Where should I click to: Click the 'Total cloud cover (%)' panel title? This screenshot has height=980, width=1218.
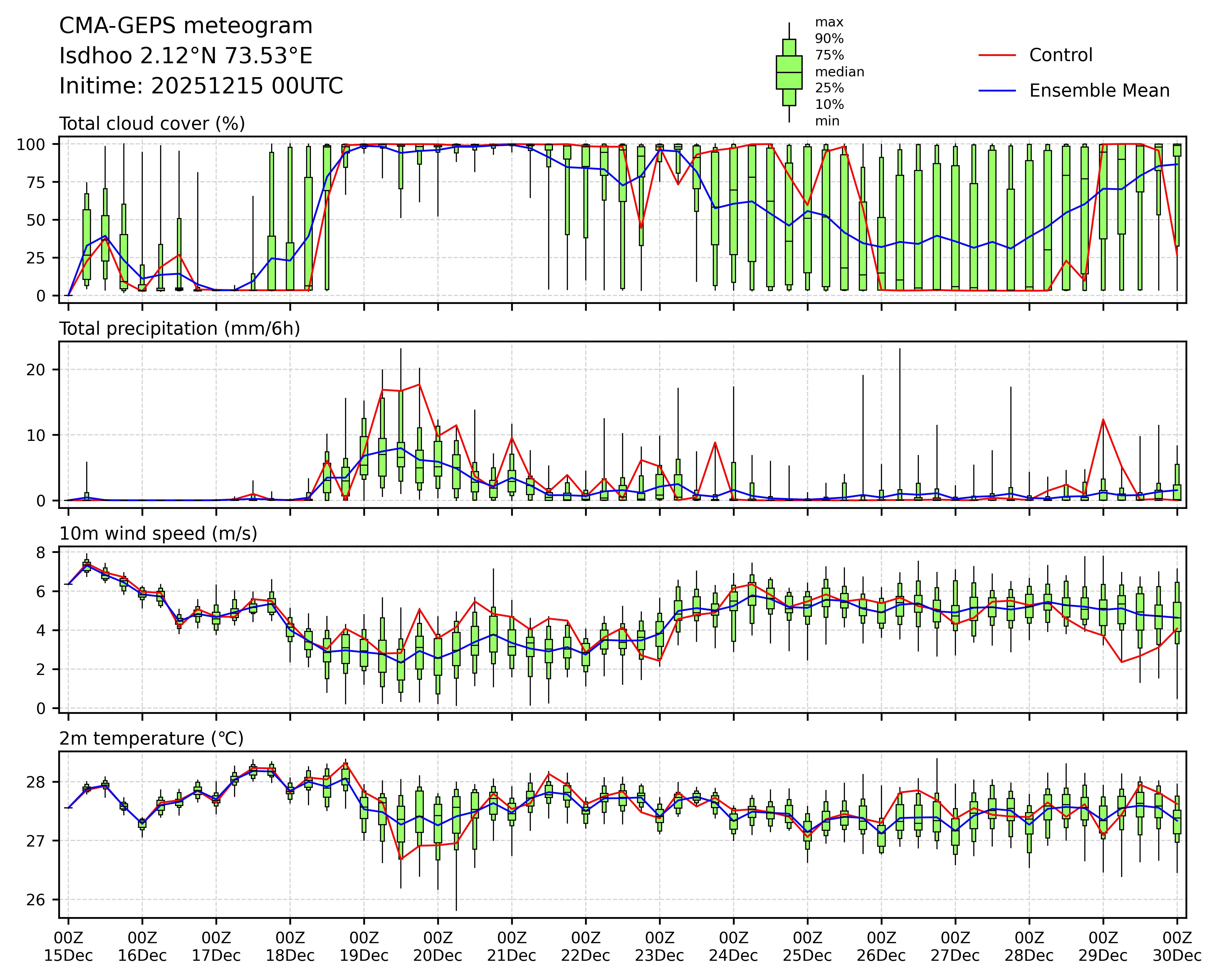(152, 124)
